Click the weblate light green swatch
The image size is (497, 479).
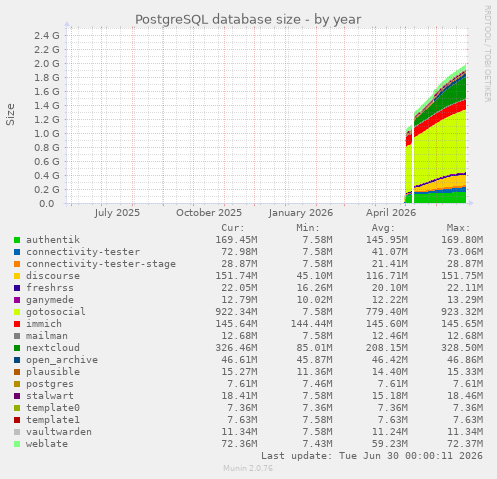[x=17, y=444]
